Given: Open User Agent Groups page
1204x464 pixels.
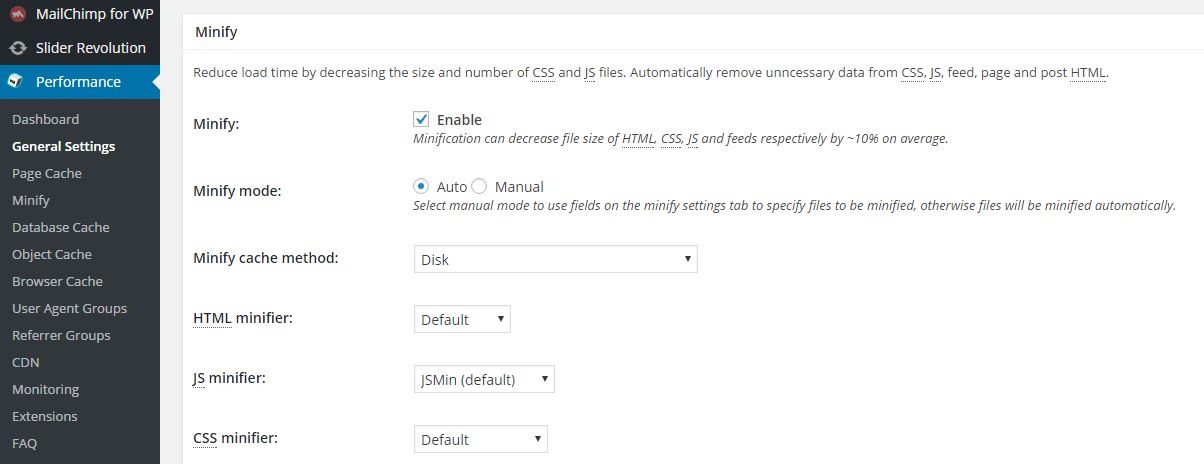Looking at the screenshot, I should [69, 309].
